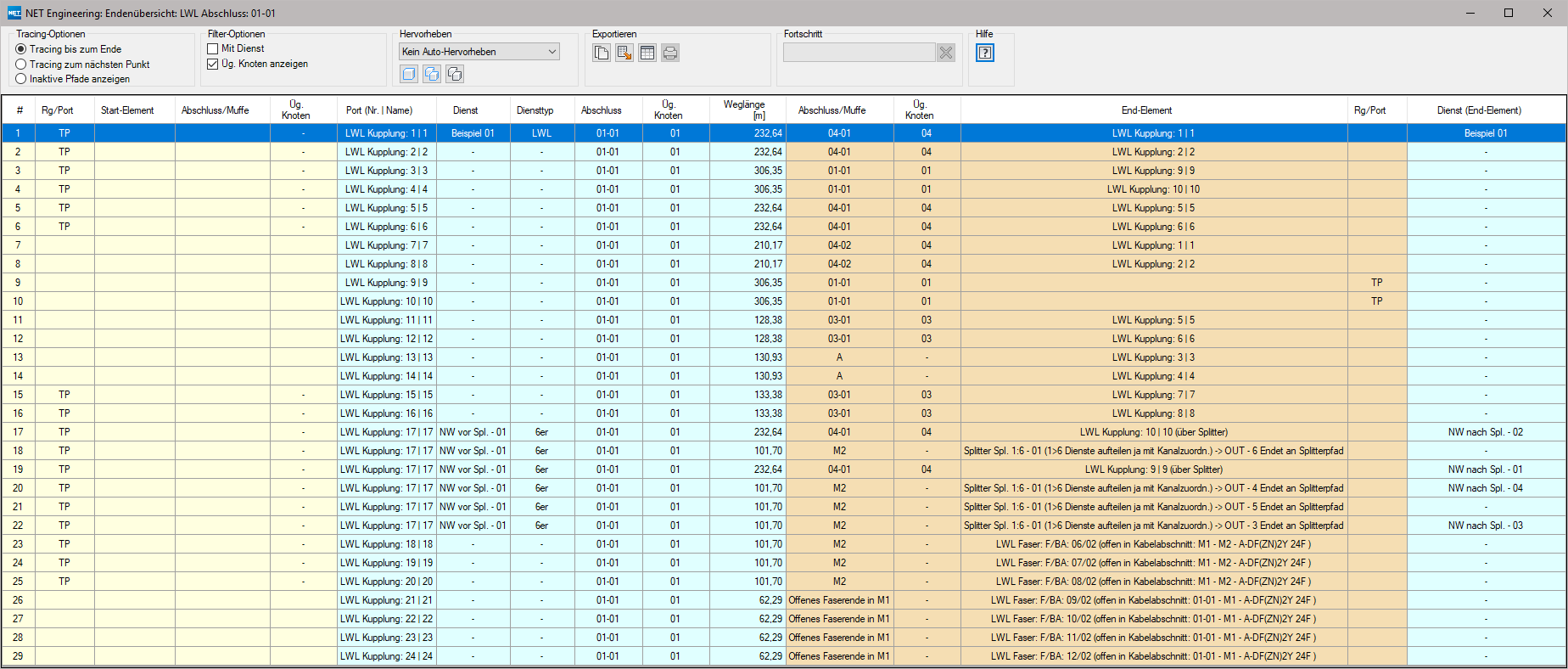Click 'LWL Kupplung: 13 | 13' port cell
This screenshot has height=669, width=1568.
(386, 357)
